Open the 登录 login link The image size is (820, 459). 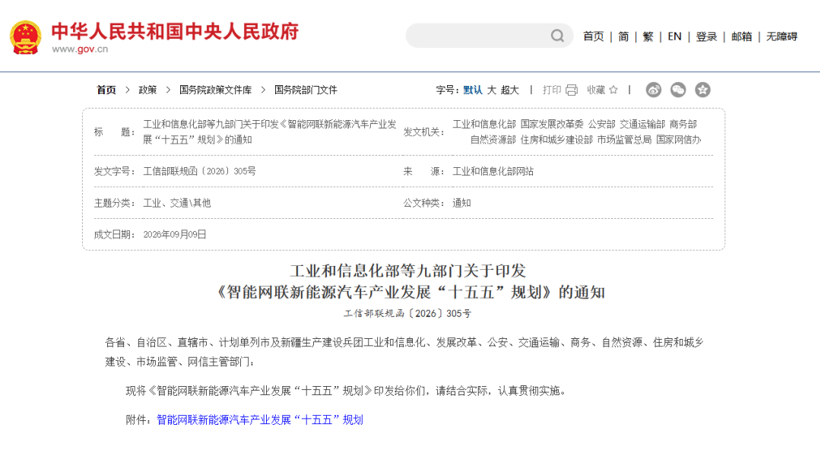[706, 36]
